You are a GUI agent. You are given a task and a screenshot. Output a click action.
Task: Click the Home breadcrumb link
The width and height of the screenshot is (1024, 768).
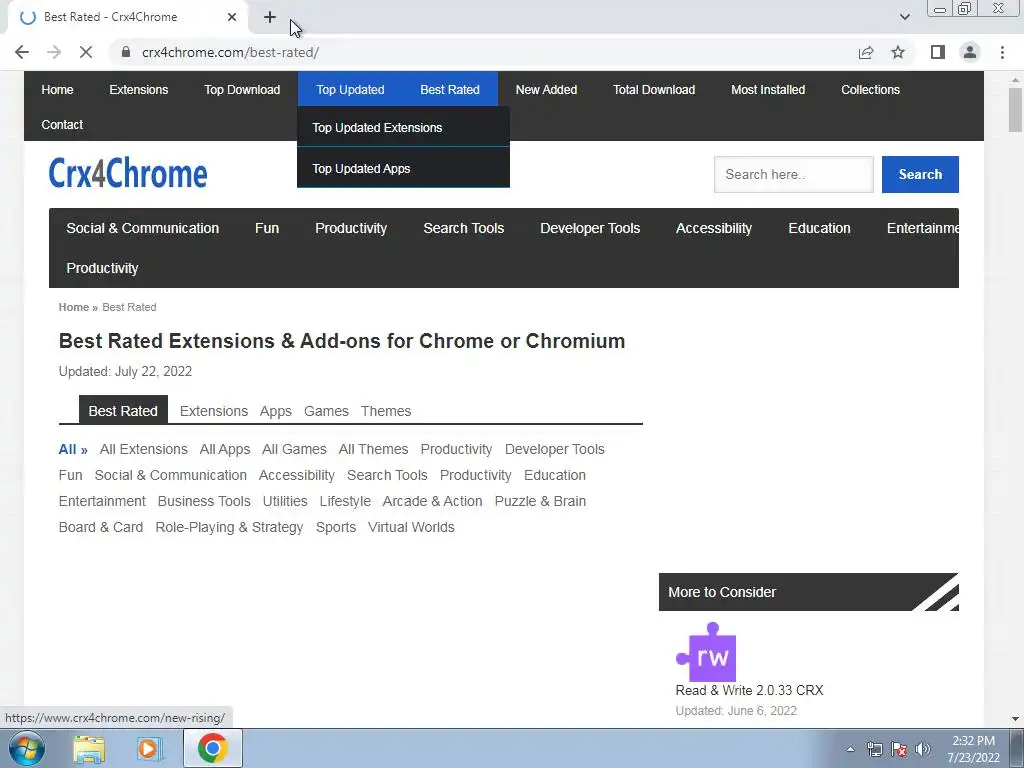74,307
